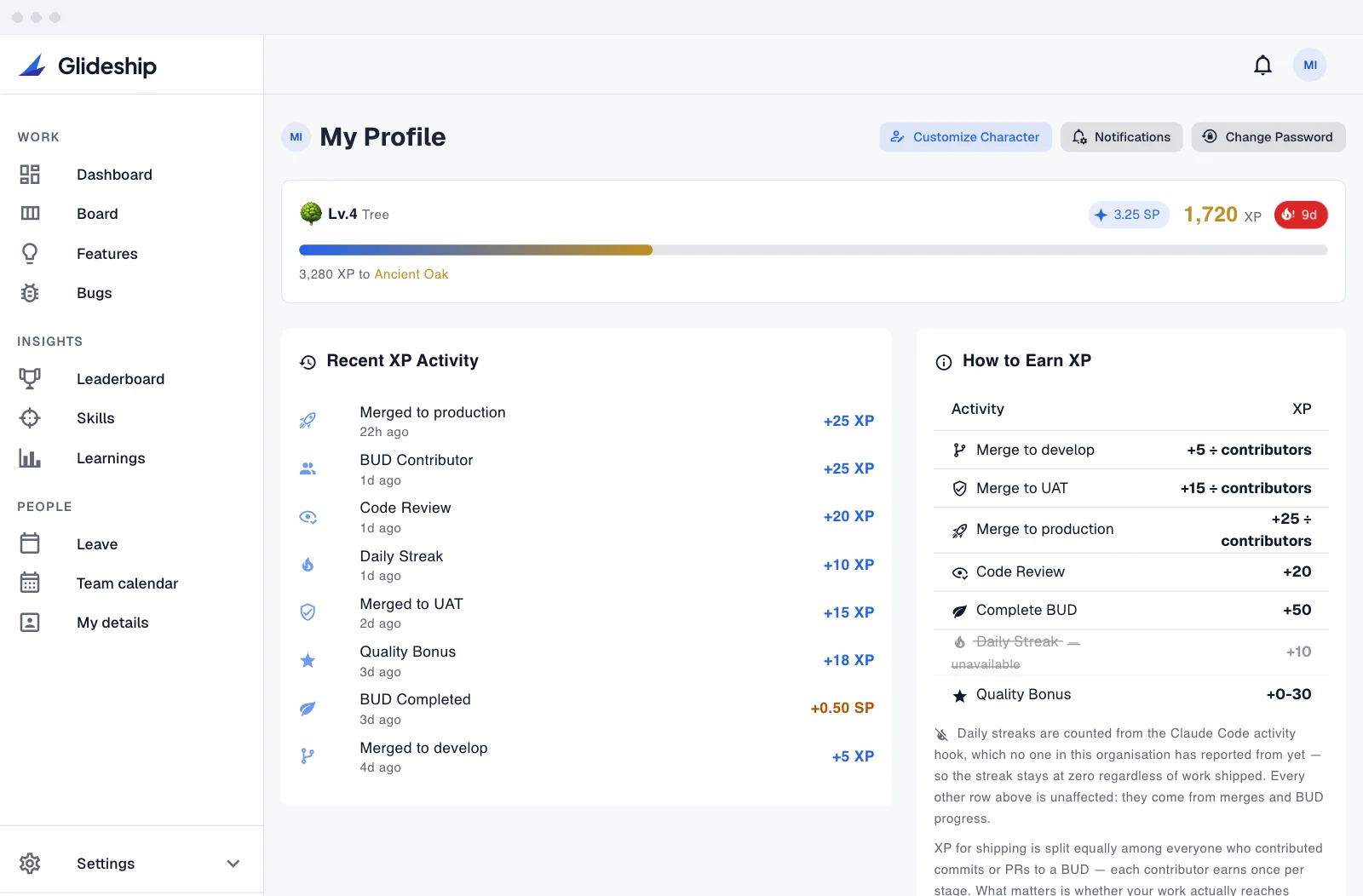This screenshot has height=896, width=1363.
Task: Click the 3.25 SP badge
Action: (1128, 215)
